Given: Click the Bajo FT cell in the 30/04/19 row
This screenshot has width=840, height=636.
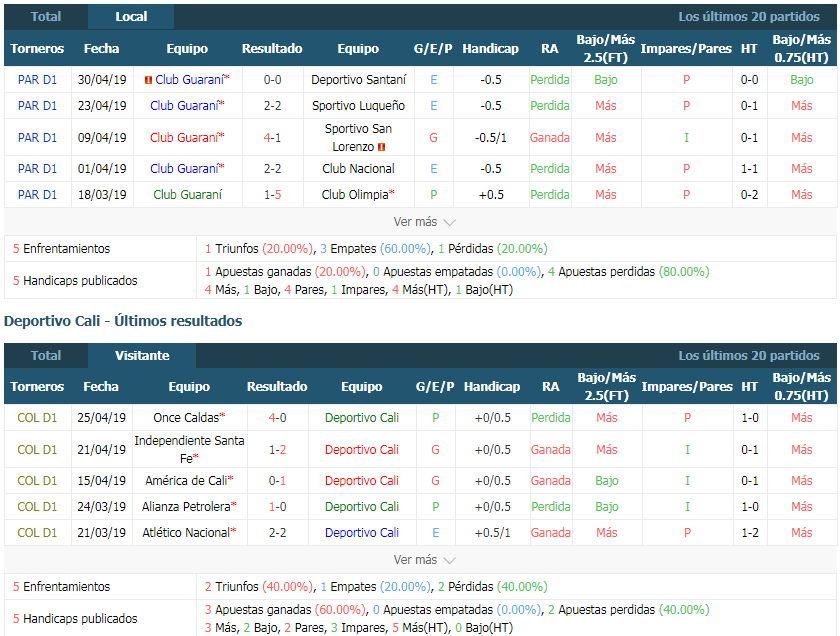Looking at the screenshot, I should coord(606,80).
